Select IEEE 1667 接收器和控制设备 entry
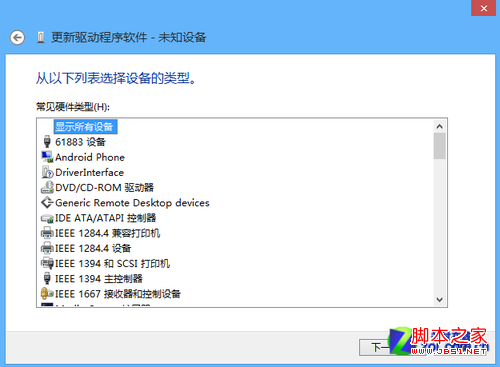 coord(118,294)
